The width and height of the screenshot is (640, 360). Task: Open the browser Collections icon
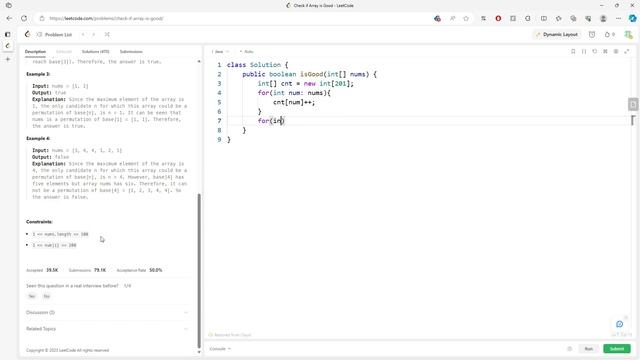573,18
